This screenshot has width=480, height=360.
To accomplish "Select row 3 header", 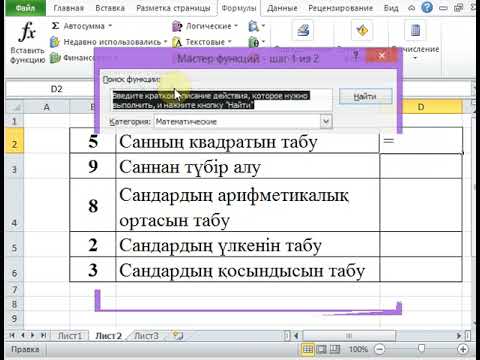I will [x=14, y=166].
